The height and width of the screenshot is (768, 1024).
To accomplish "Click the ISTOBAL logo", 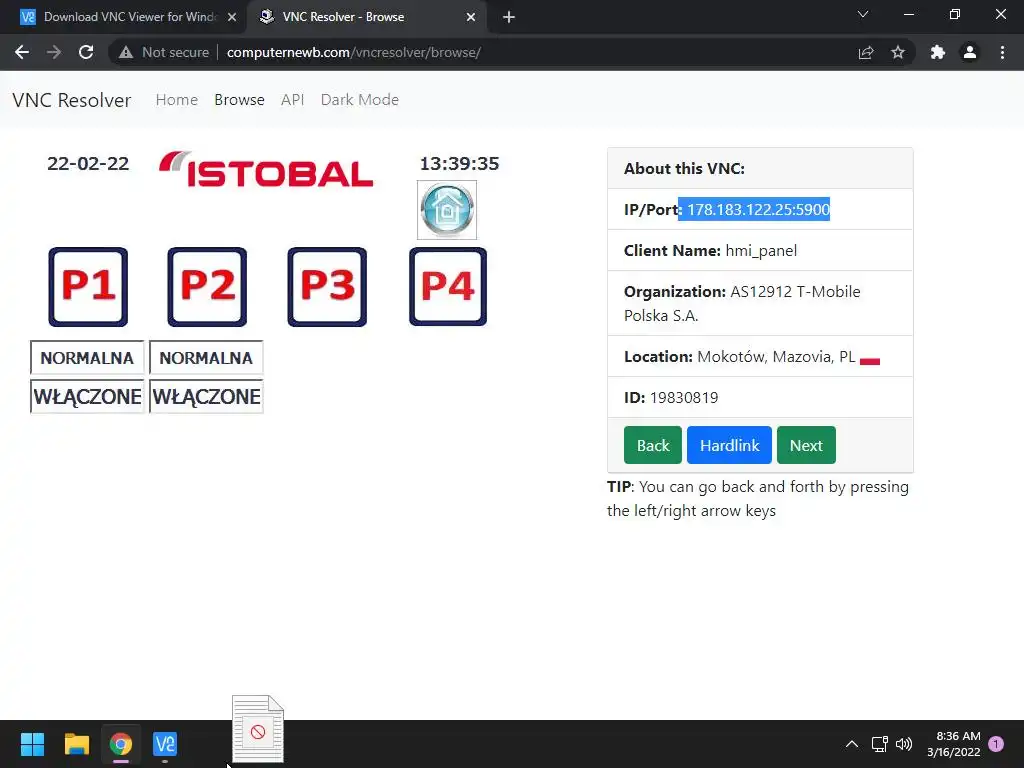I will [266, 170].
